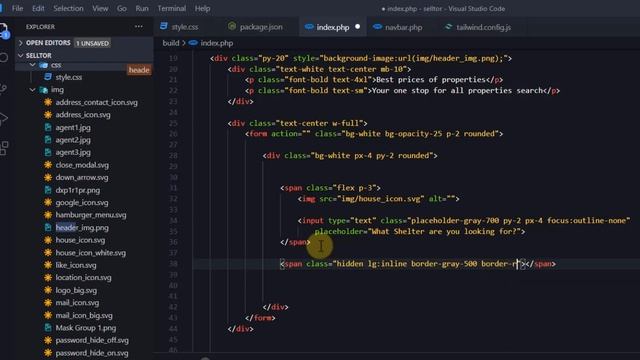Open agent3.jpg file
Screen dimensions: 640x360
(x=73, y=152)
